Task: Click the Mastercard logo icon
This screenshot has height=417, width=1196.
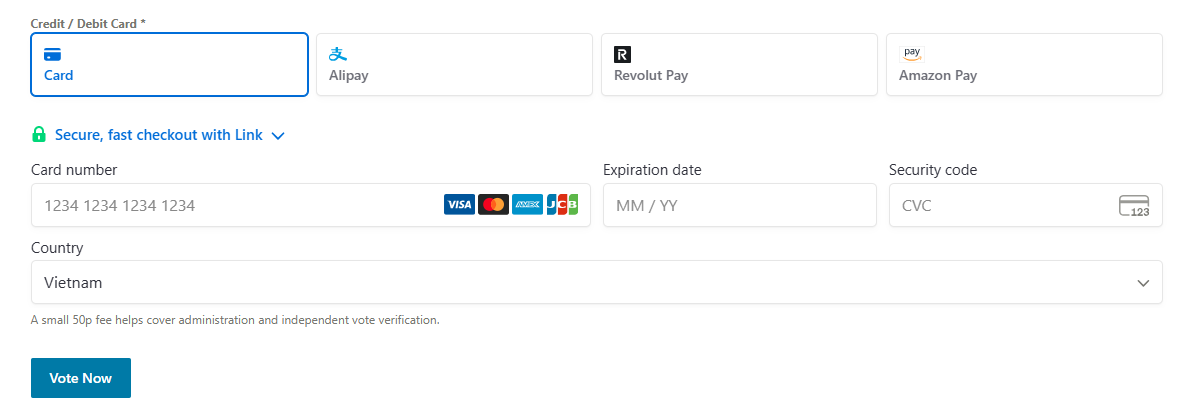Action: (x=493, y=205)
